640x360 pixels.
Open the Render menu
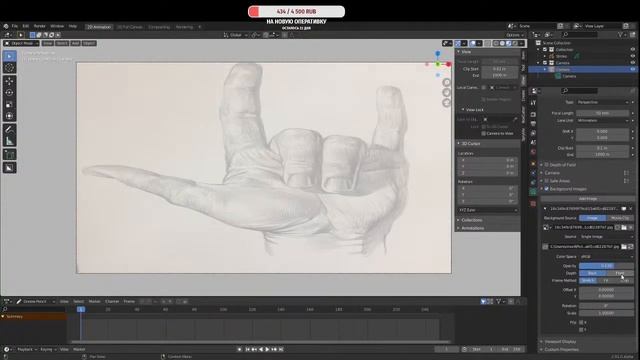[40, 26]
